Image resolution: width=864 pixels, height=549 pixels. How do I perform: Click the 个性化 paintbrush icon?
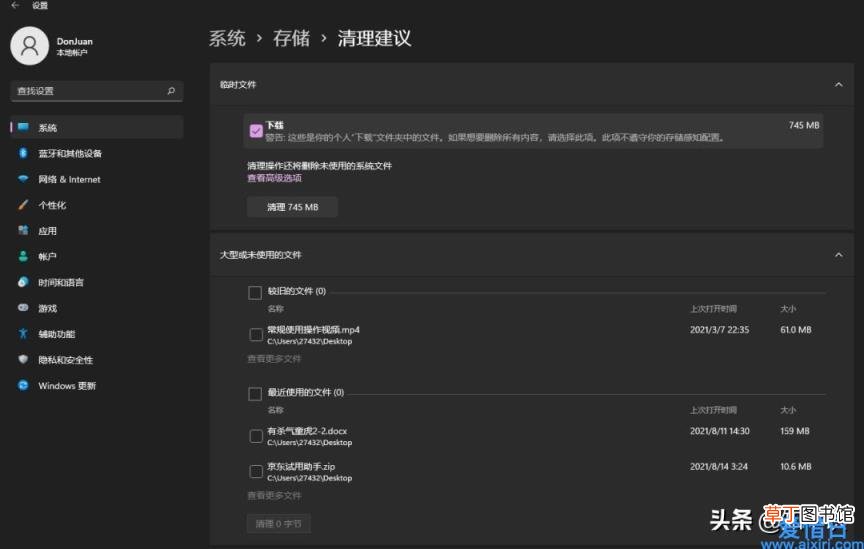click(x=23, y=205)
